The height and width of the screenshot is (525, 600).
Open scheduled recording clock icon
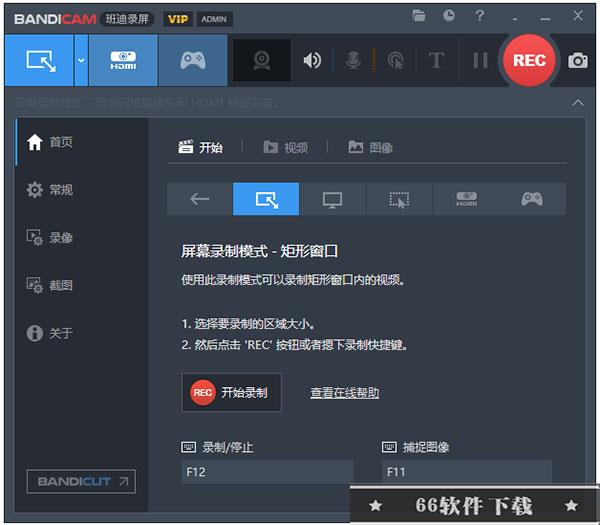click(x=449, y=16)
